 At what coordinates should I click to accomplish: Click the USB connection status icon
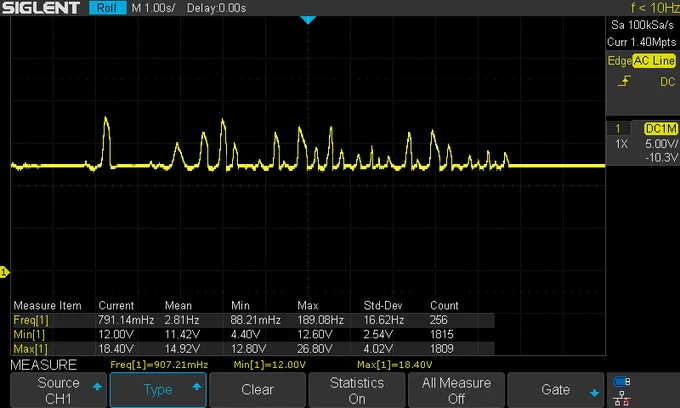pyautogui.click(x=622, y=382)
